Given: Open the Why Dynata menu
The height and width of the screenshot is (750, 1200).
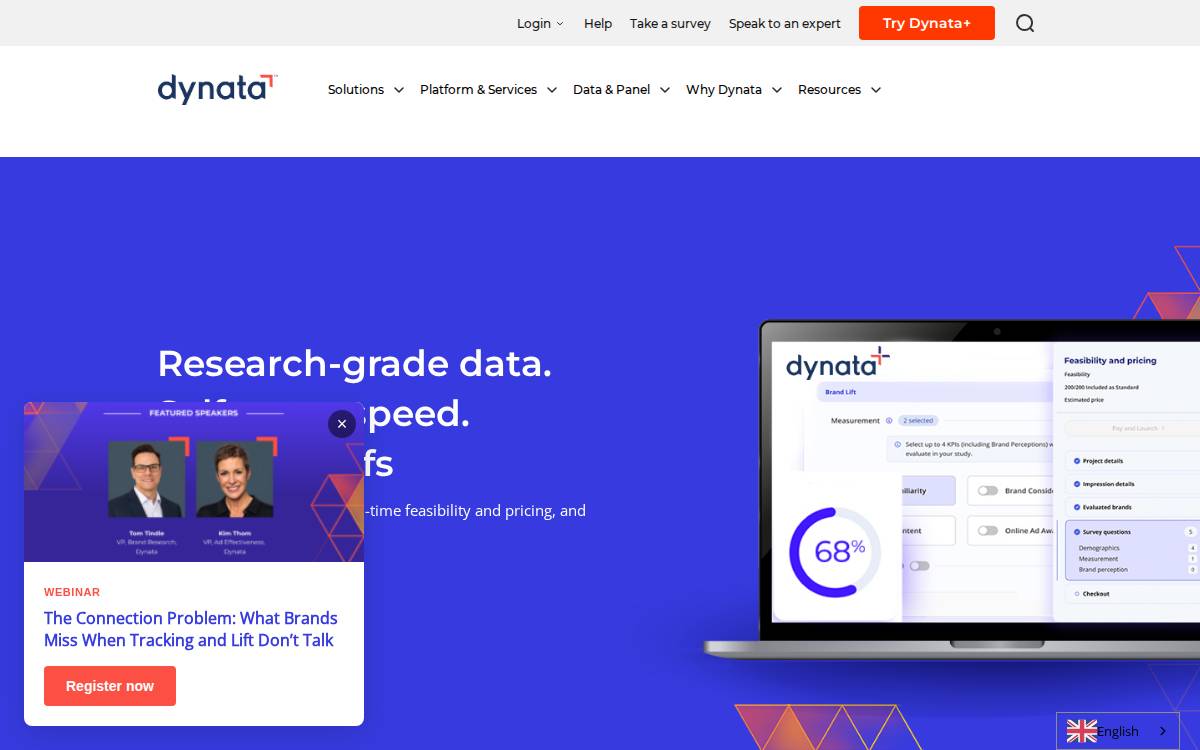Looking at the screenshot, I should 734,89.
